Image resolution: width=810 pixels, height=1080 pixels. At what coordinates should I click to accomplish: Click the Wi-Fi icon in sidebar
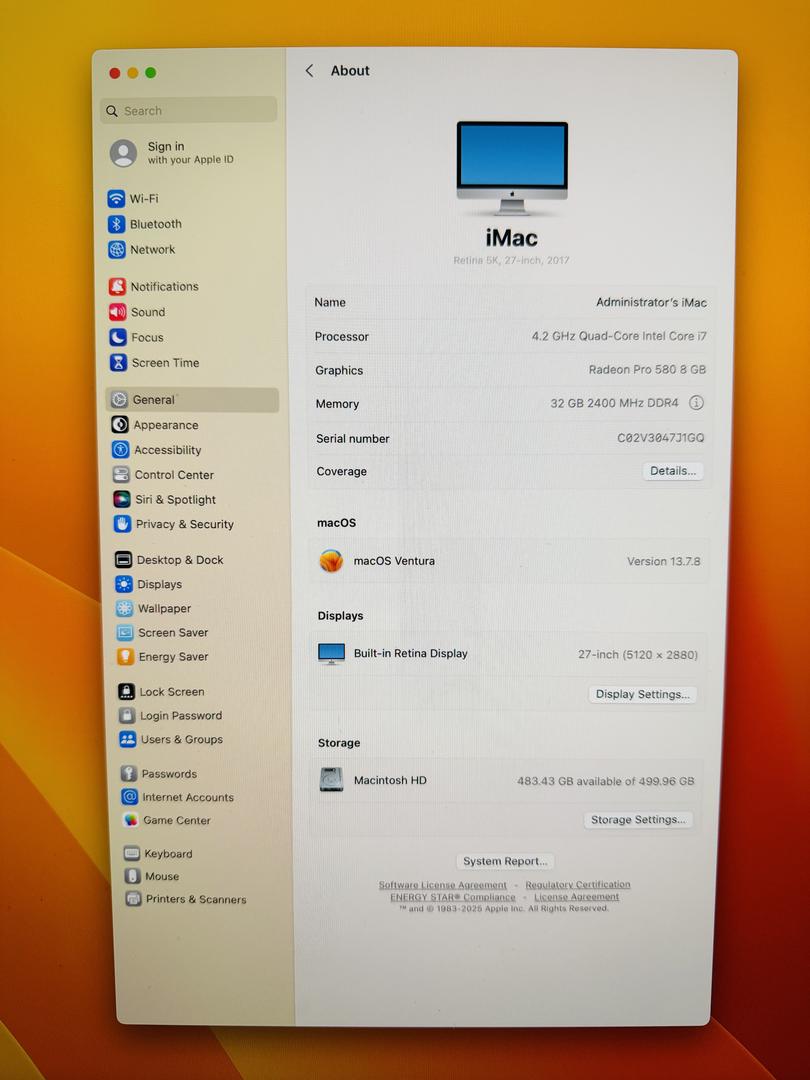point(117,199)
